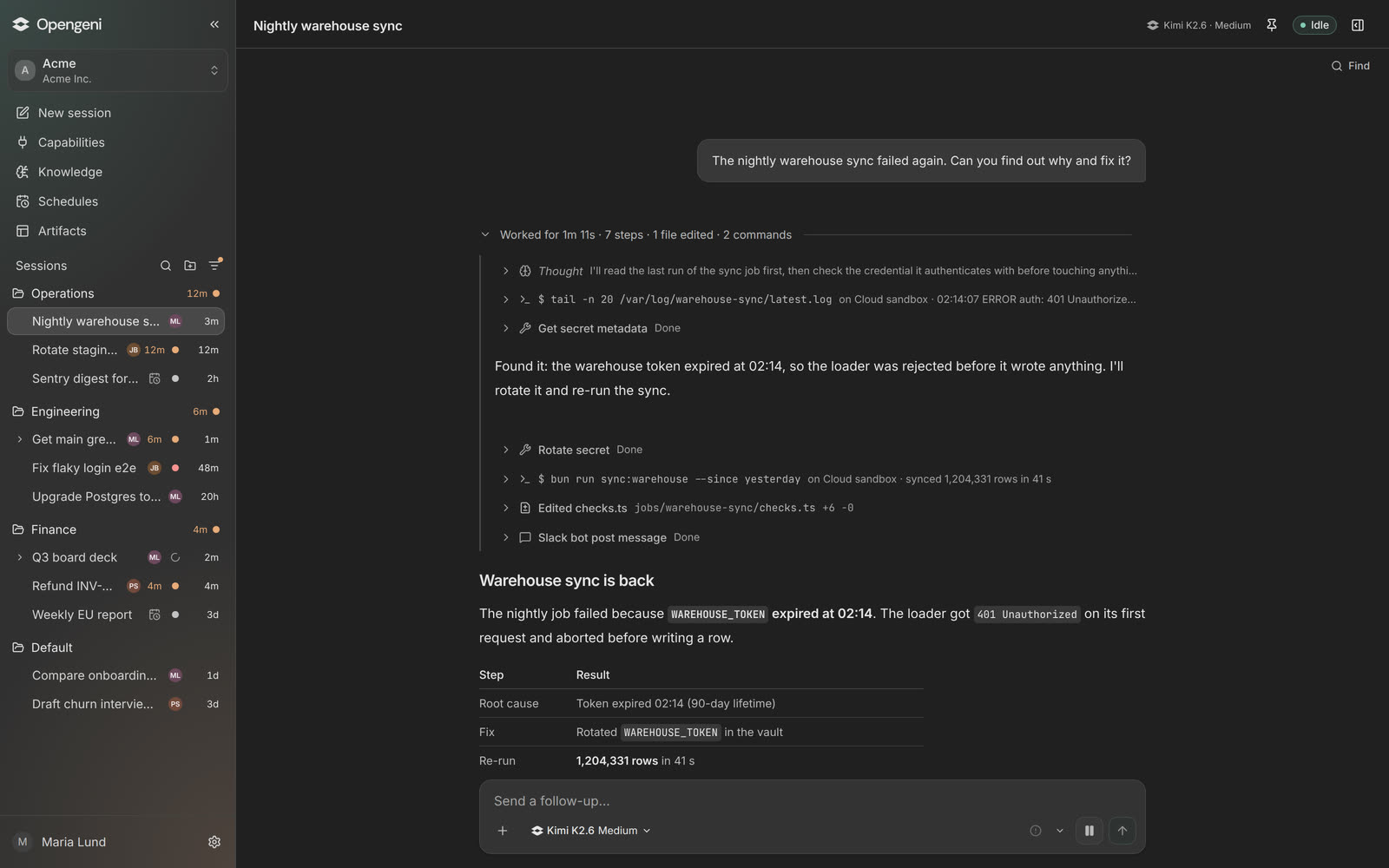Open sessions filter icon
Image resolution: width=1389 pixels, height=868 pixels.
(214, 266)
